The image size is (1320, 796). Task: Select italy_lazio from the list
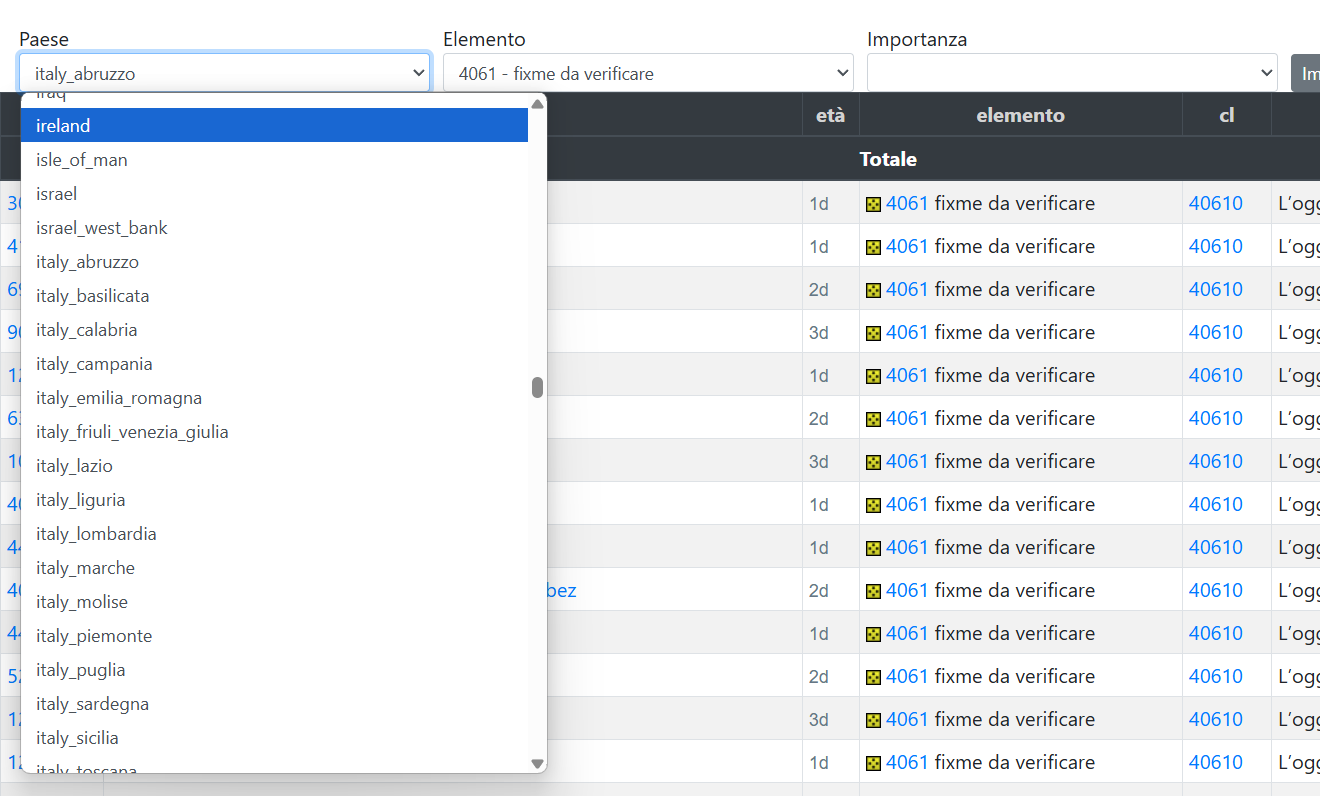tap(274, 466)
